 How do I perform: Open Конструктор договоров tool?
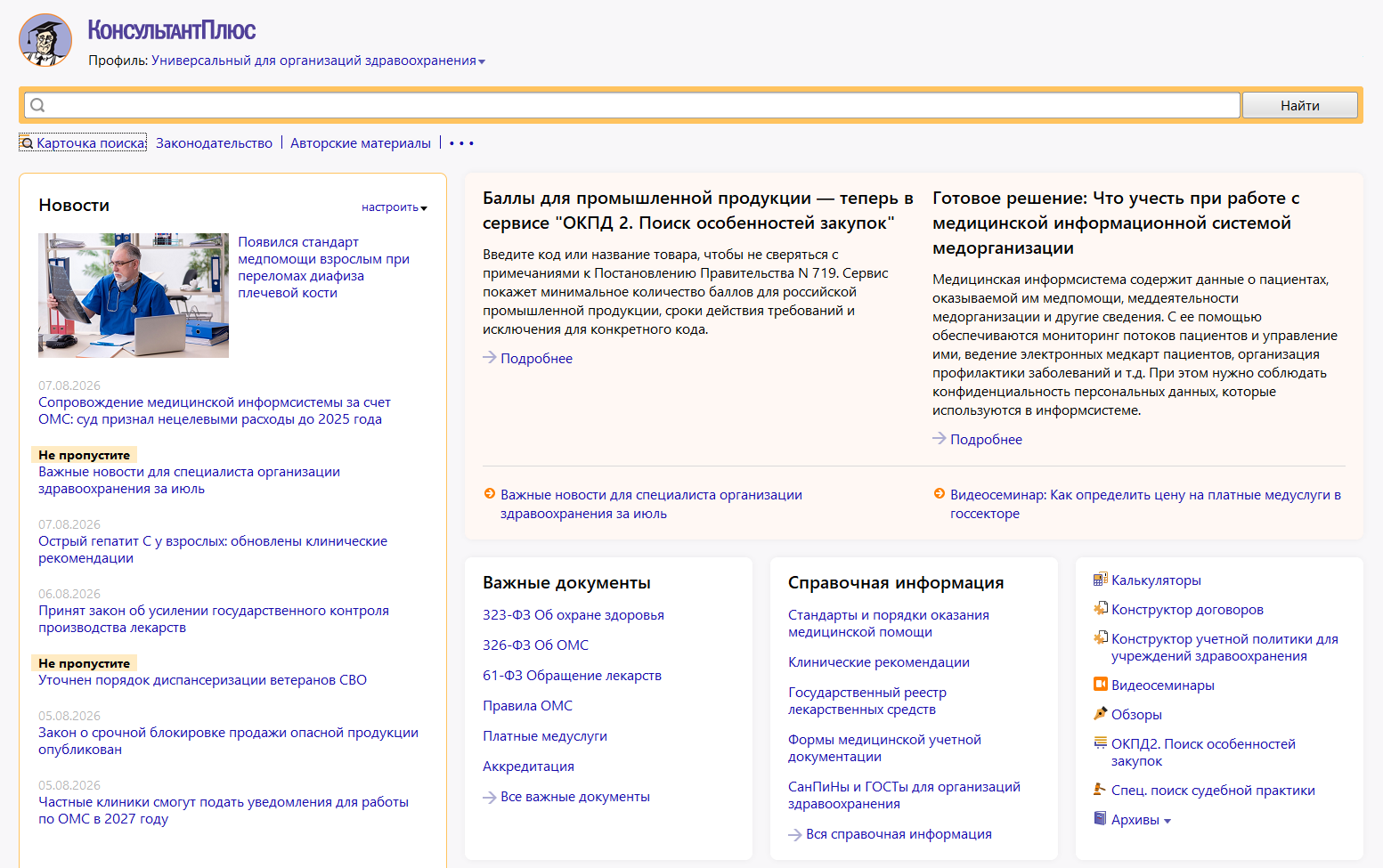pos(1187,610)
